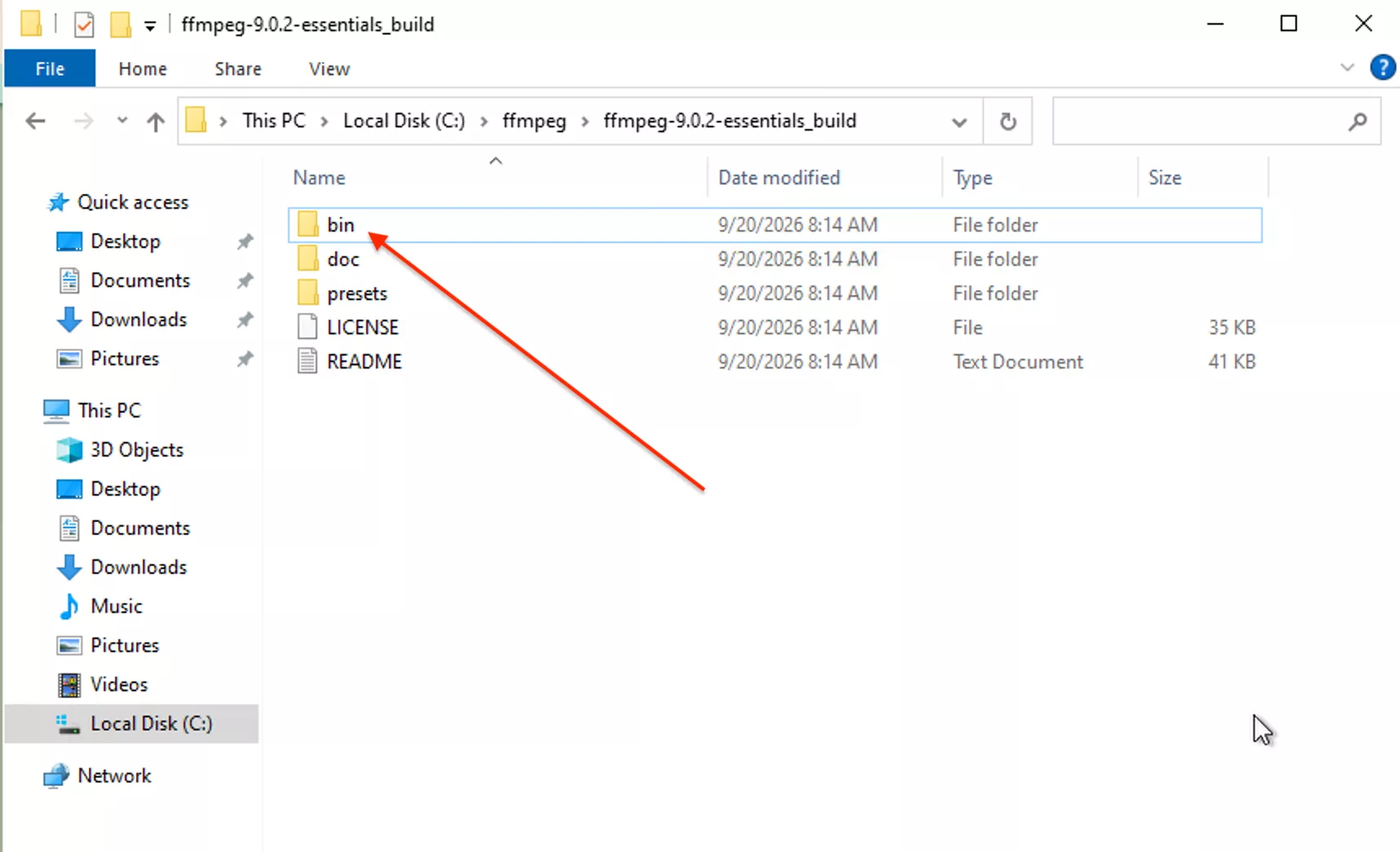Open pinned Downloads under Quick access

point(138,320)
